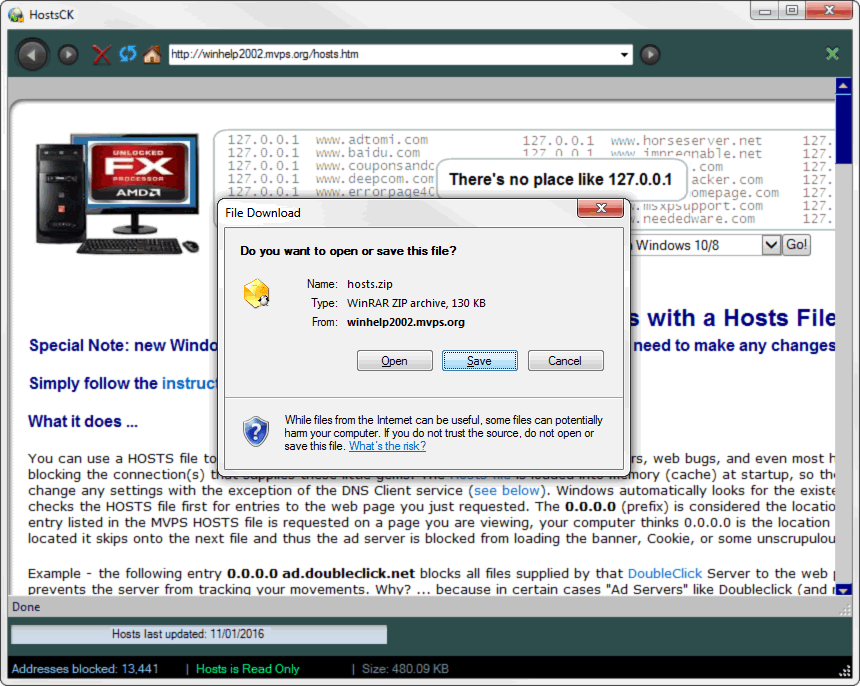Screen dimensions: 860x686
Task: Click the AMD FX computer advertisement image
Action: [x=117, y=194]
